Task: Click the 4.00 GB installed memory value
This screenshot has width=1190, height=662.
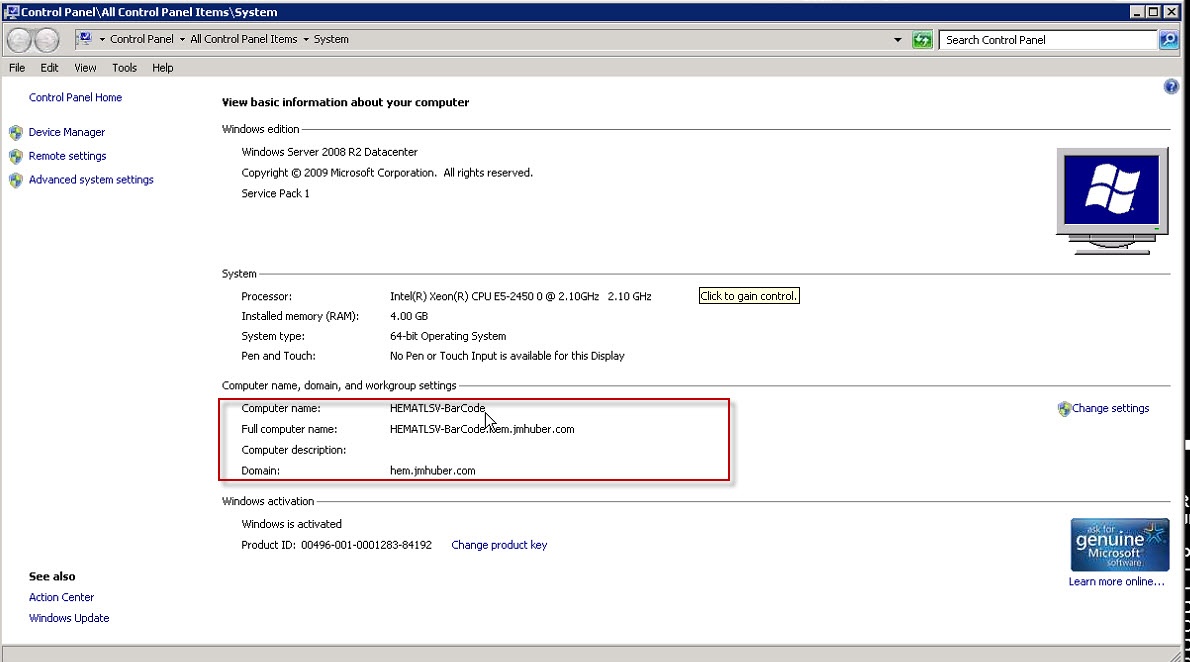Action: 408,316
